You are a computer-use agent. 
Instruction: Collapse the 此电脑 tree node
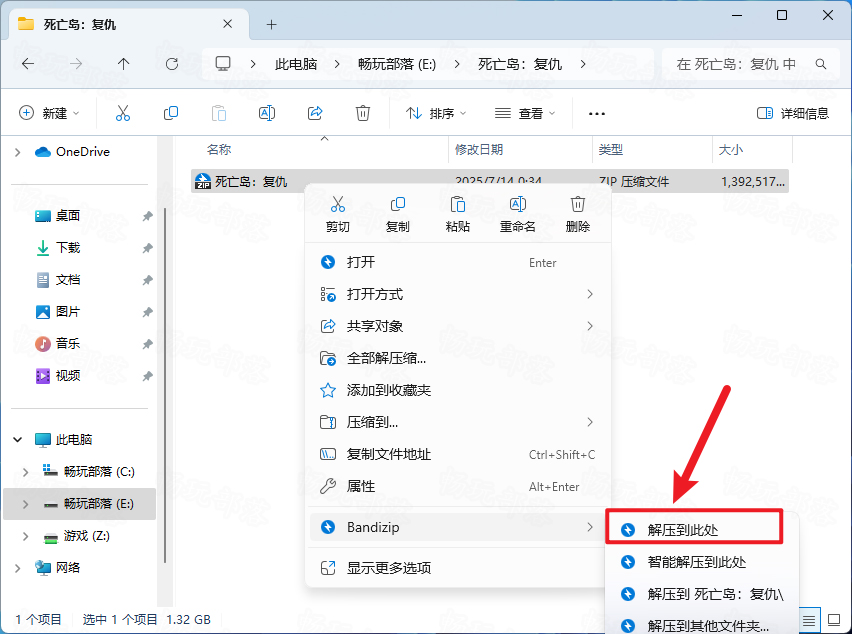pyautogui.click(x=17, y=440)
